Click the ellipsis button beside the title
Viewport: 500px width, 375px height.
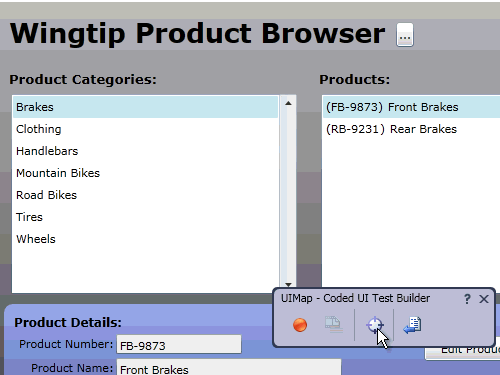tap(405, 35)
